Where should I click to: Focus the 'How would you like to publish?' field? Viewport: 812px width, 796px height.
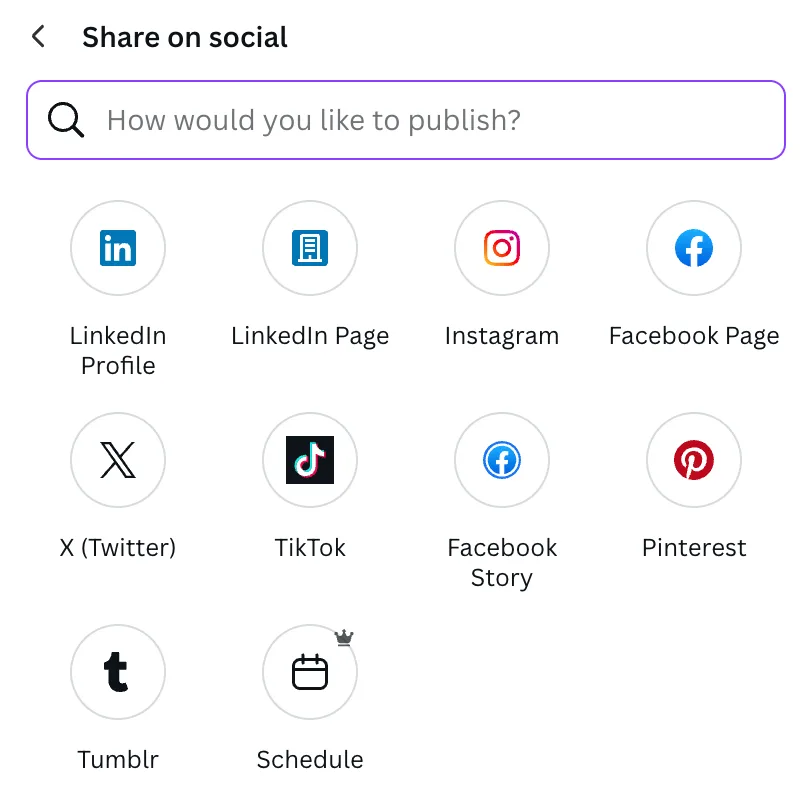tap(406, 120)
